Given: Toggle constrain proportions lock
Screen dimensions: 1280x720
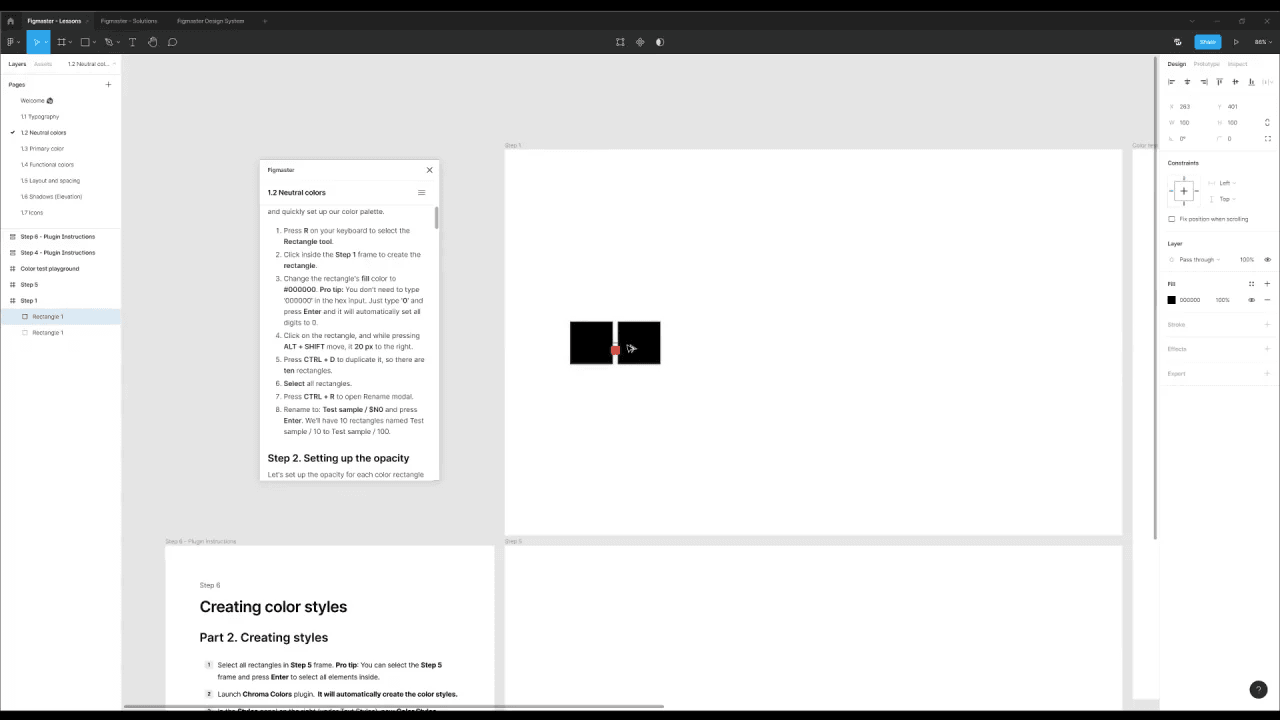Looking at the screenshot, I should click(1267, 122).
